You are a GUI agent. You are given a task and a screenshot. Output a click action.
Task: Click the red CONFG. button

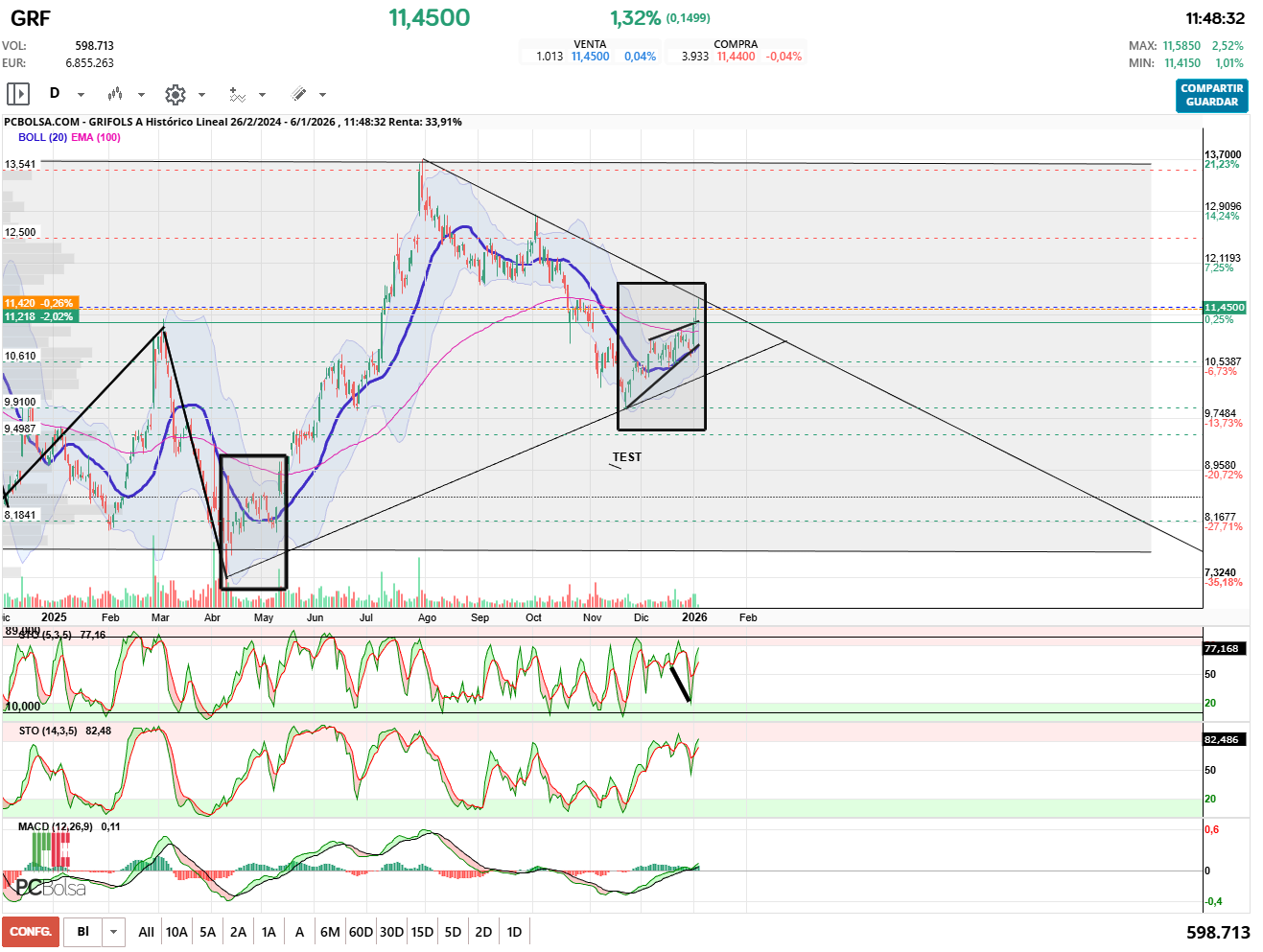[31, 932]
